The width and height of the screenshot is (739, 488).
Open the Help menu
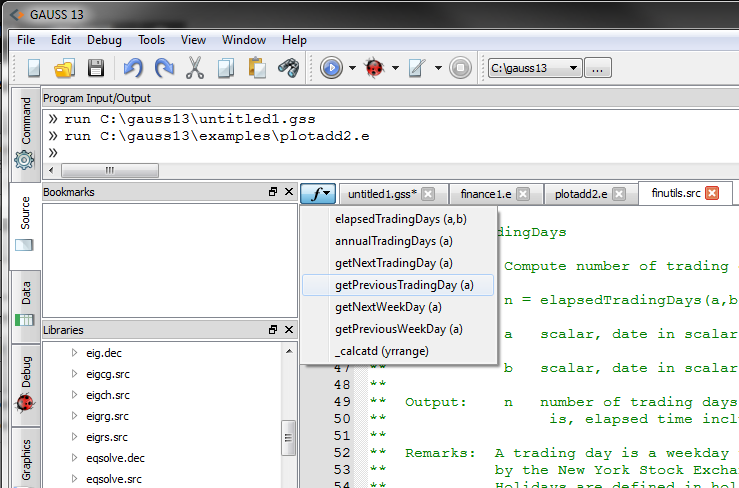point(294,40)
